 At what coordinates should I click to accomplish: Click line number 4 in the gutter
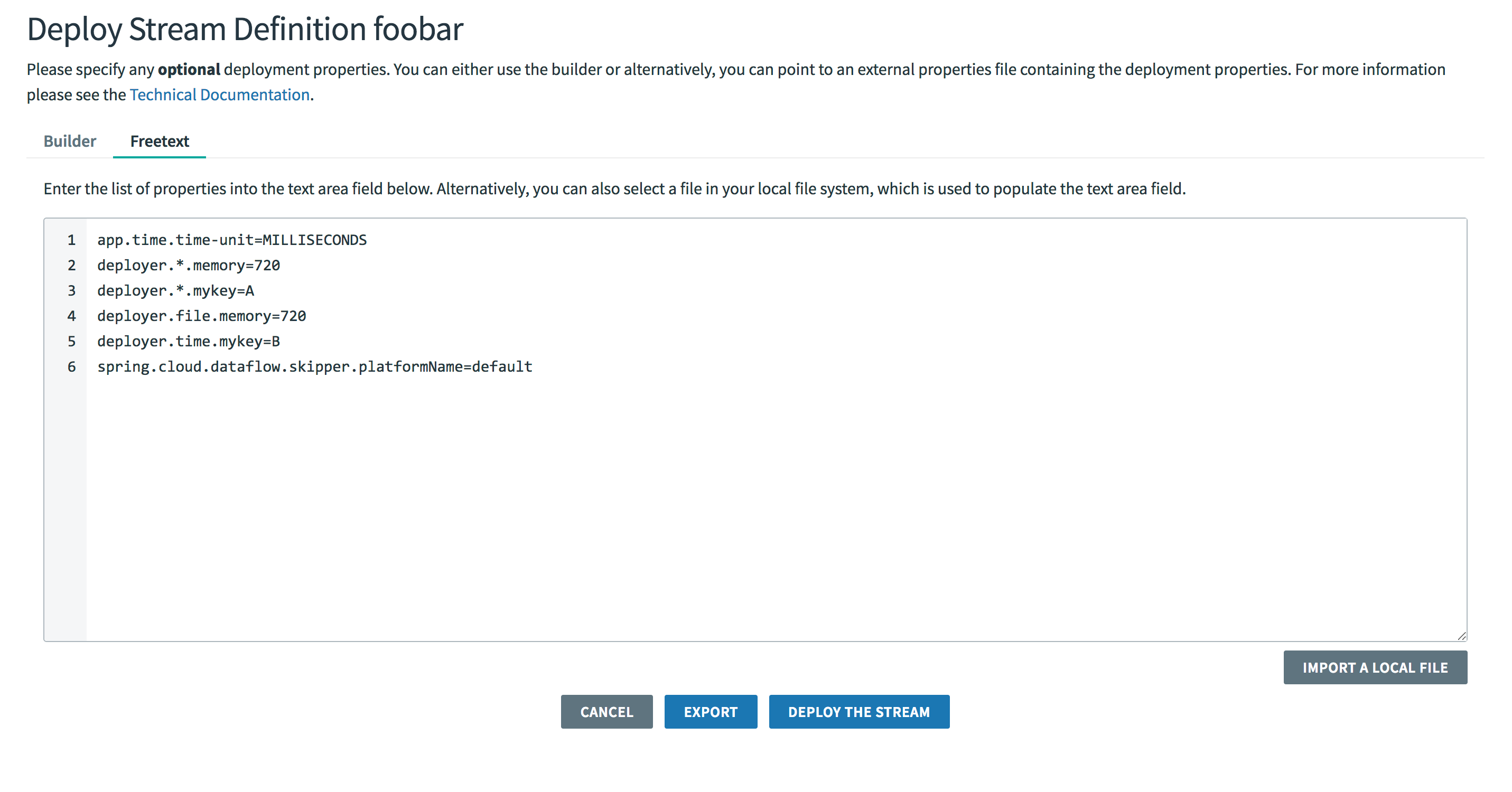(72, 316)
